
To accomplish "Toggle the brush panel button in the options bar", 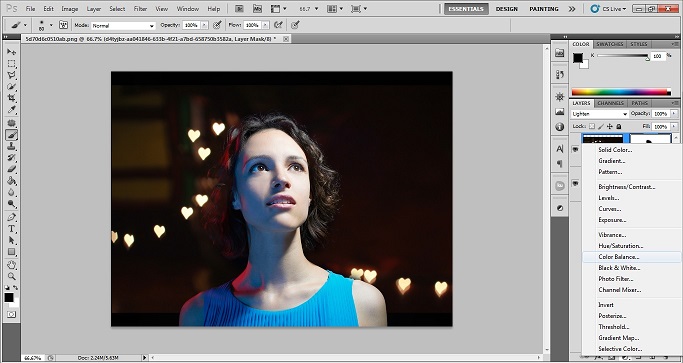I will coord(63,25).
